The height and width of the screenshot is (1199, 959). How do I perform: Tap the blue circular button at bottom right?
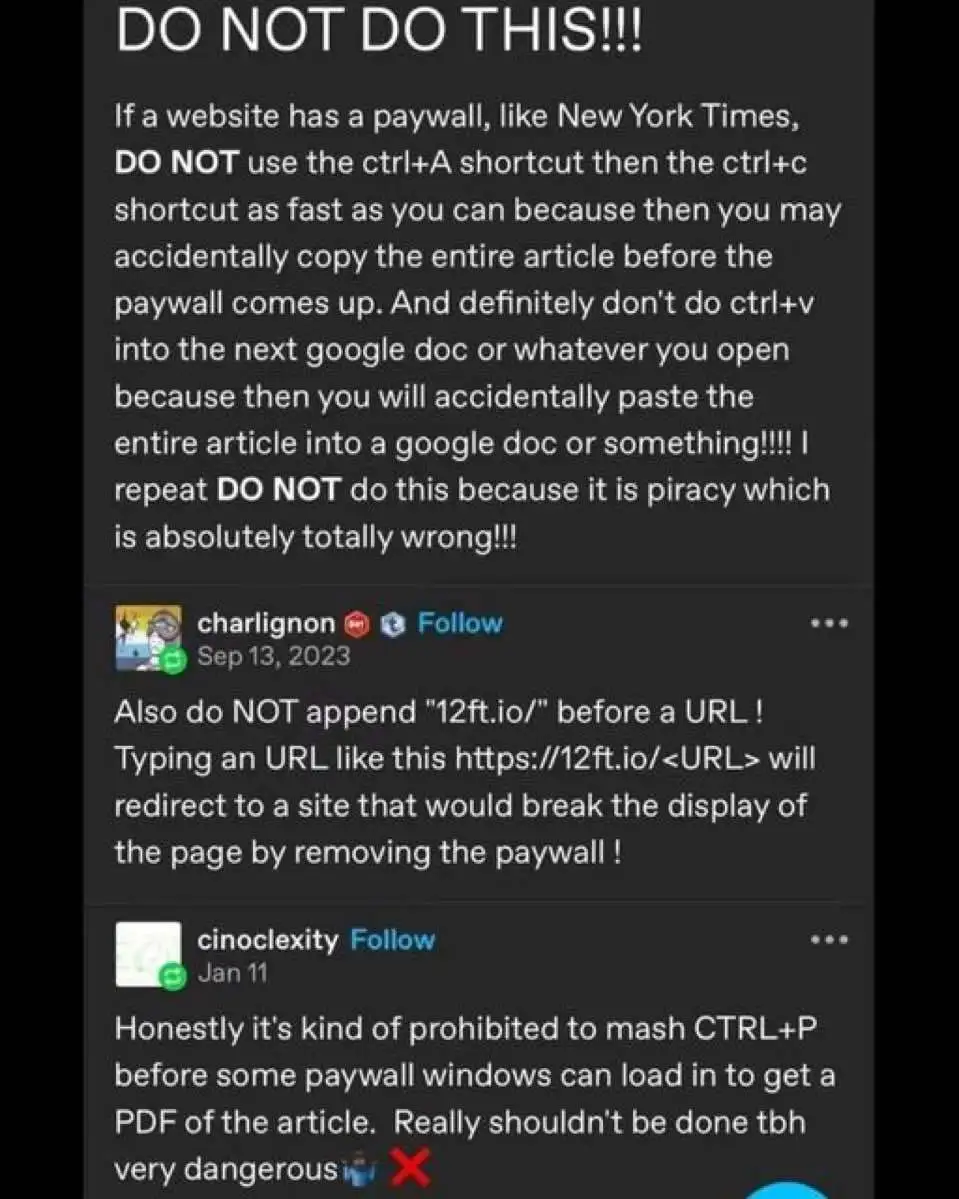pyautogui.click(x=788, y=1191)
